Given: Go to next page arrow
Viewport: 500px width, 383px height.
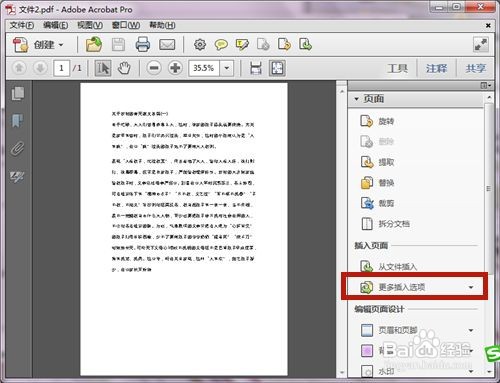Looking at the screenshot, I should click(x=40, y=68).
